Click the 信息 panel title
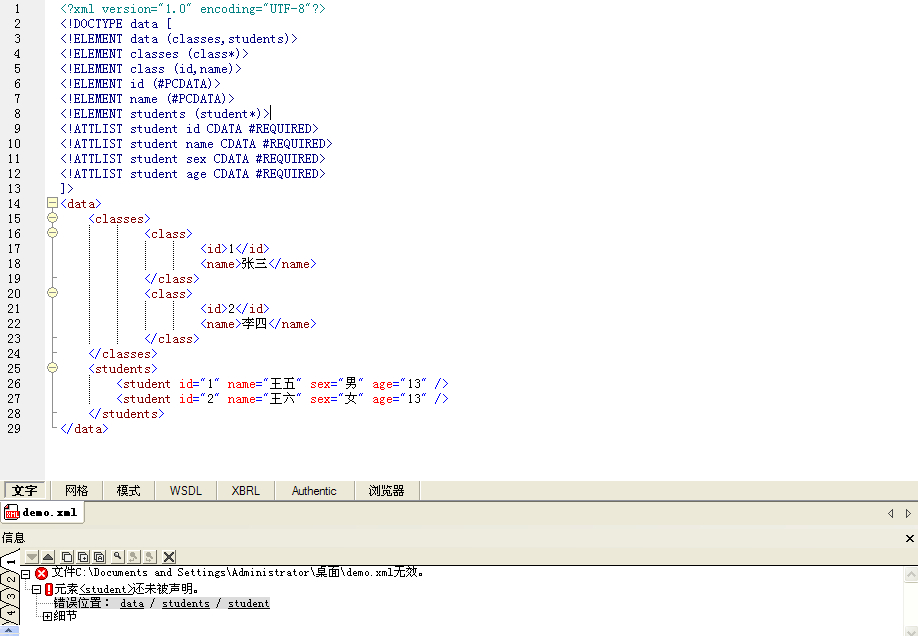The height and width of the screenshot is (636, 918). (x=13, y=538)
